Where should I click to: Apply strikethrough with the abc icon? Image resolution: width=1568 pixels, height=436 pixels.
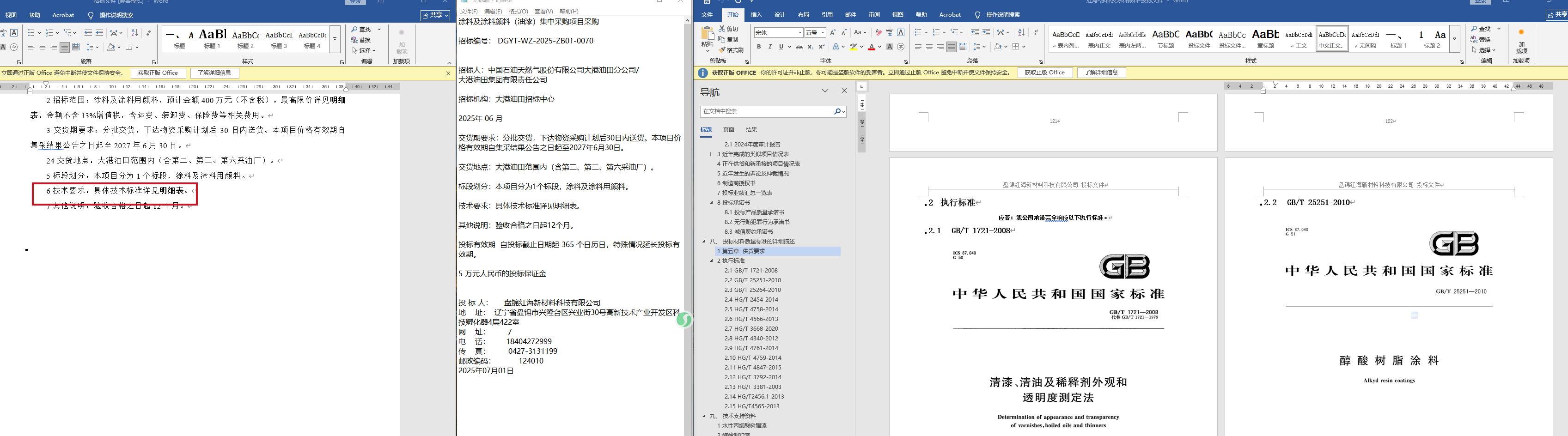click(799, 47)
